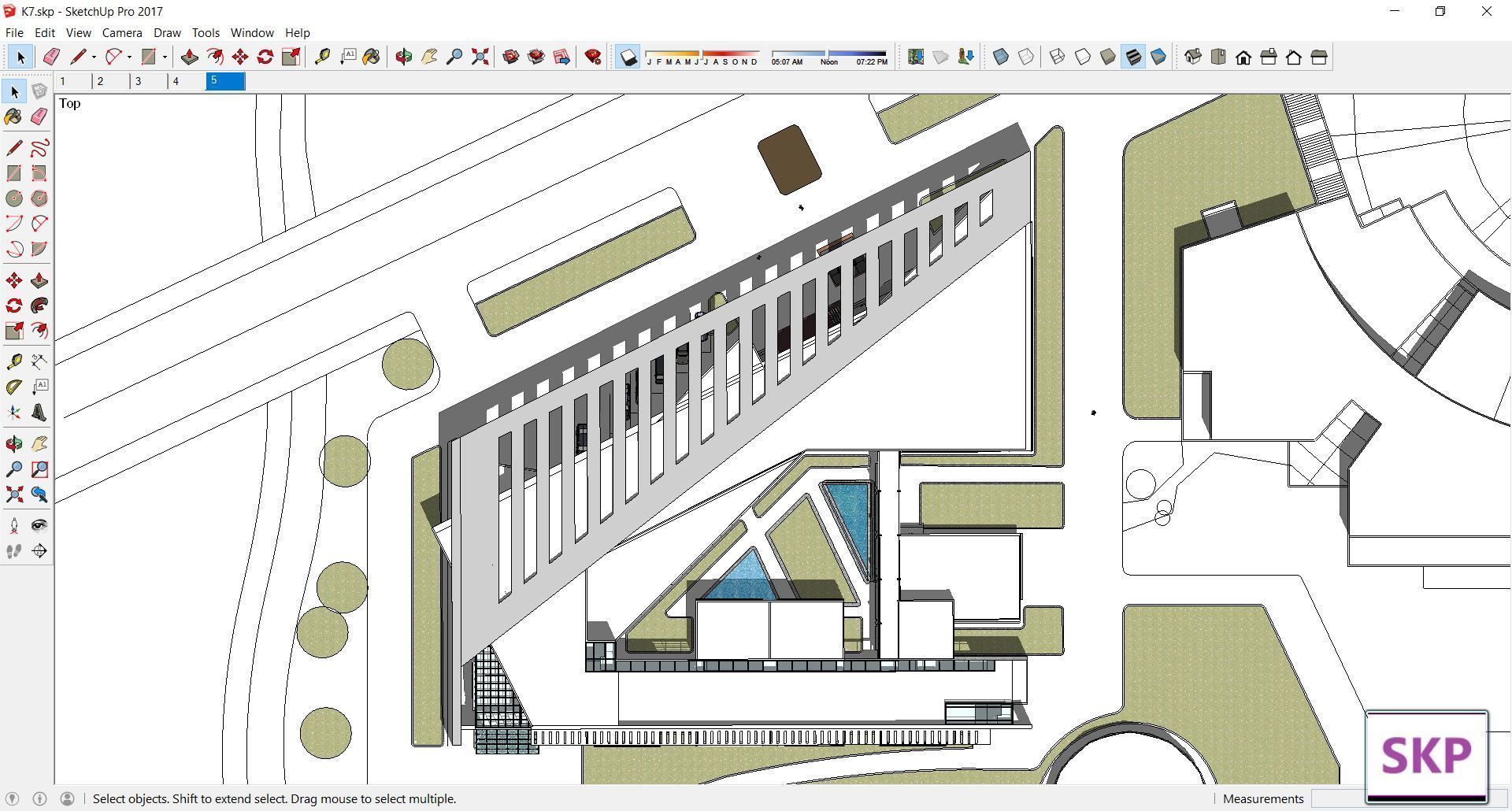Switch to scene tab 3
Image resolution: width=1512 pixels, height=811 pixels.
pos(139,80)
